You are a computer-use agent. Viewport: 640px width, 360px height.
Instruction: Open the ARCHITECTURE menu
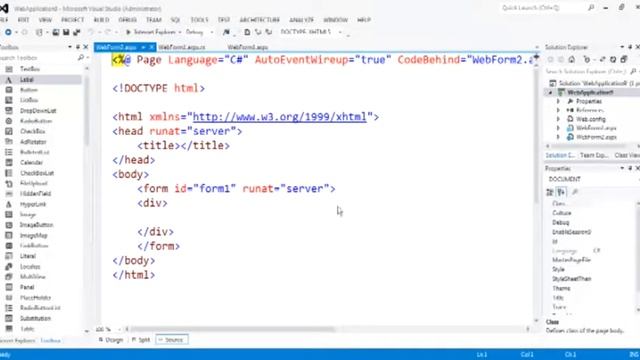(260, 20)
